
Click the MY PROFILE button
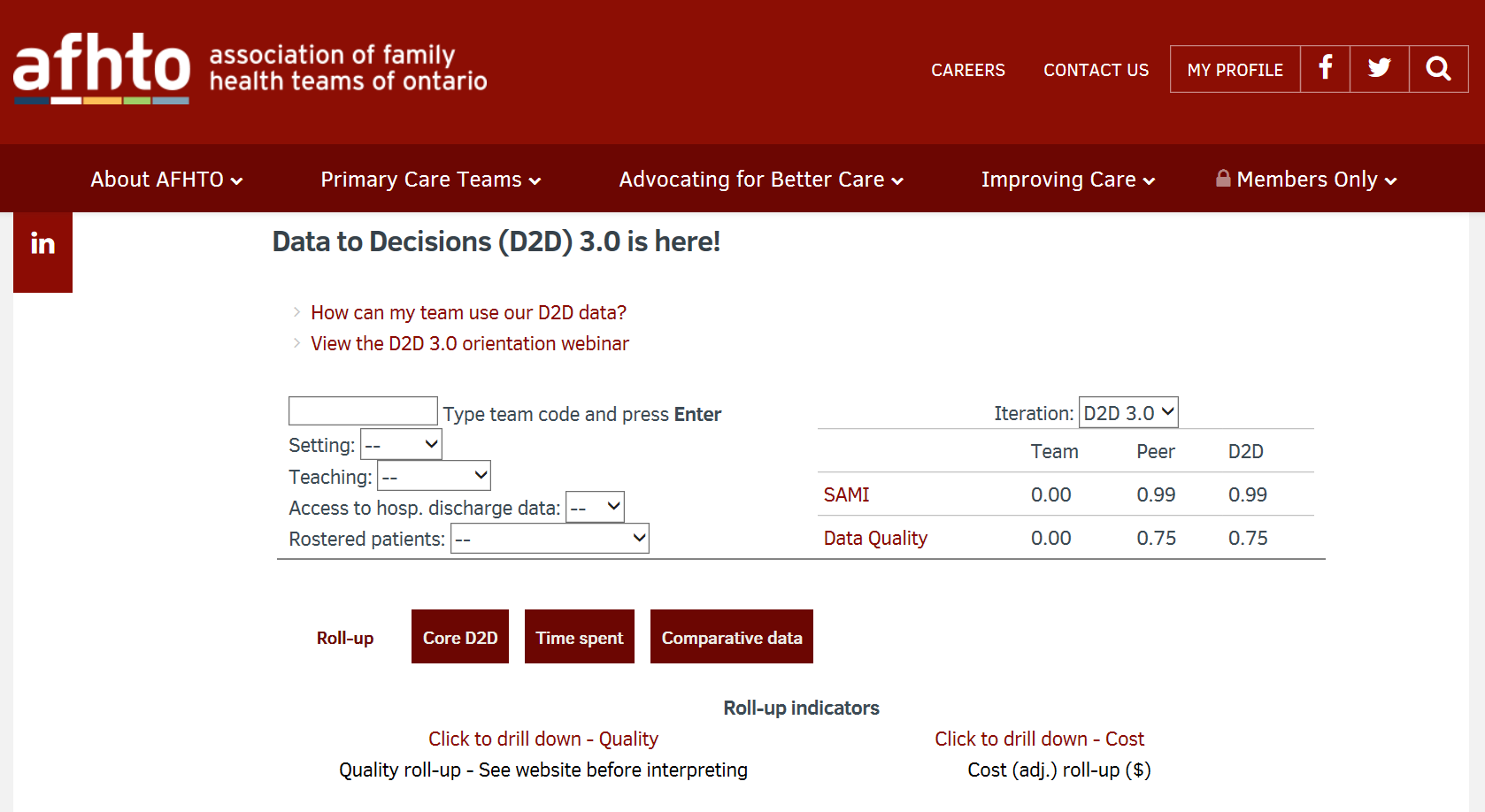click(1235, 69)
